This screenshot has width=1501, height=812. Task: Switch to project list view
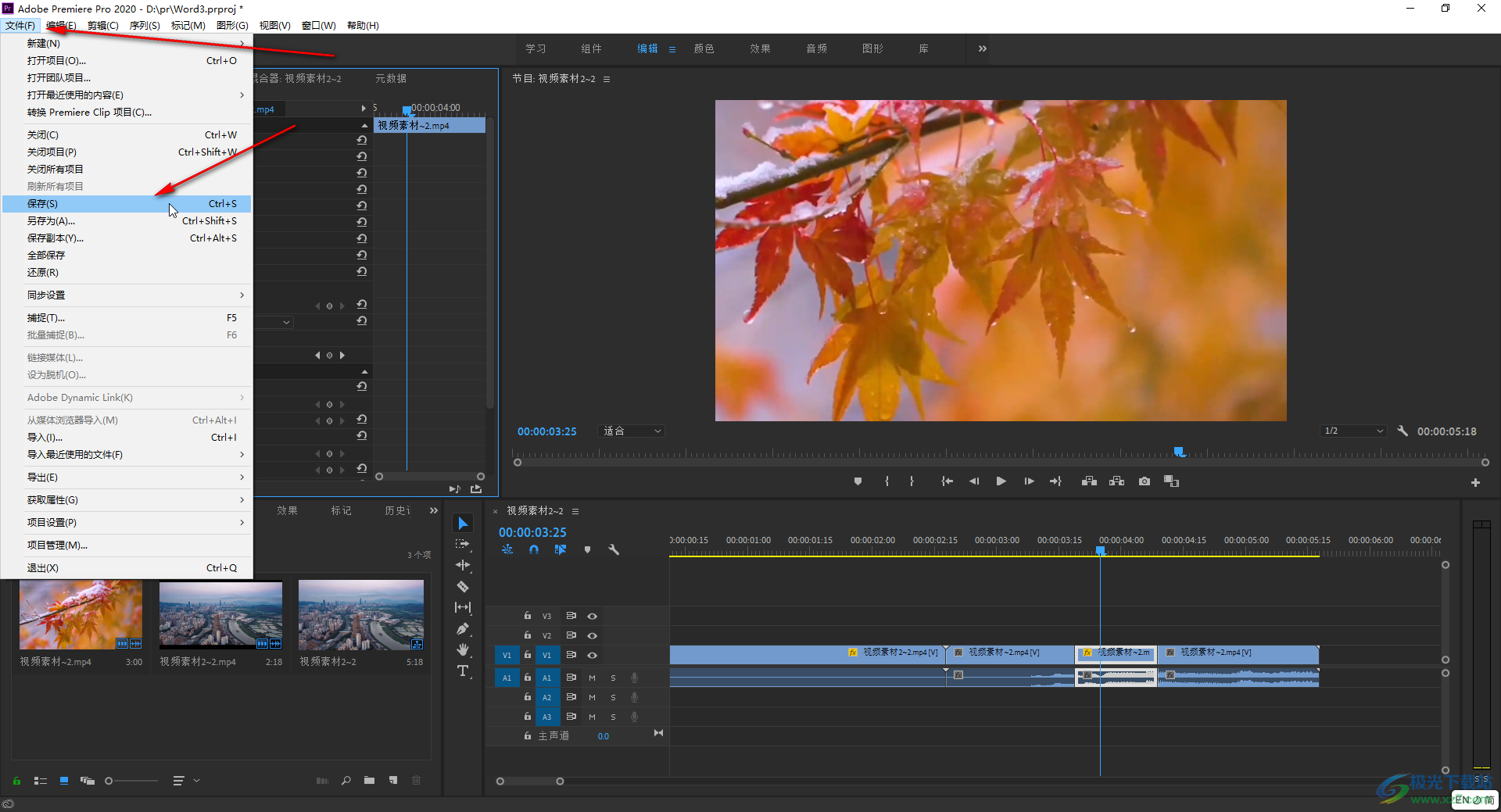coord(41,780)
